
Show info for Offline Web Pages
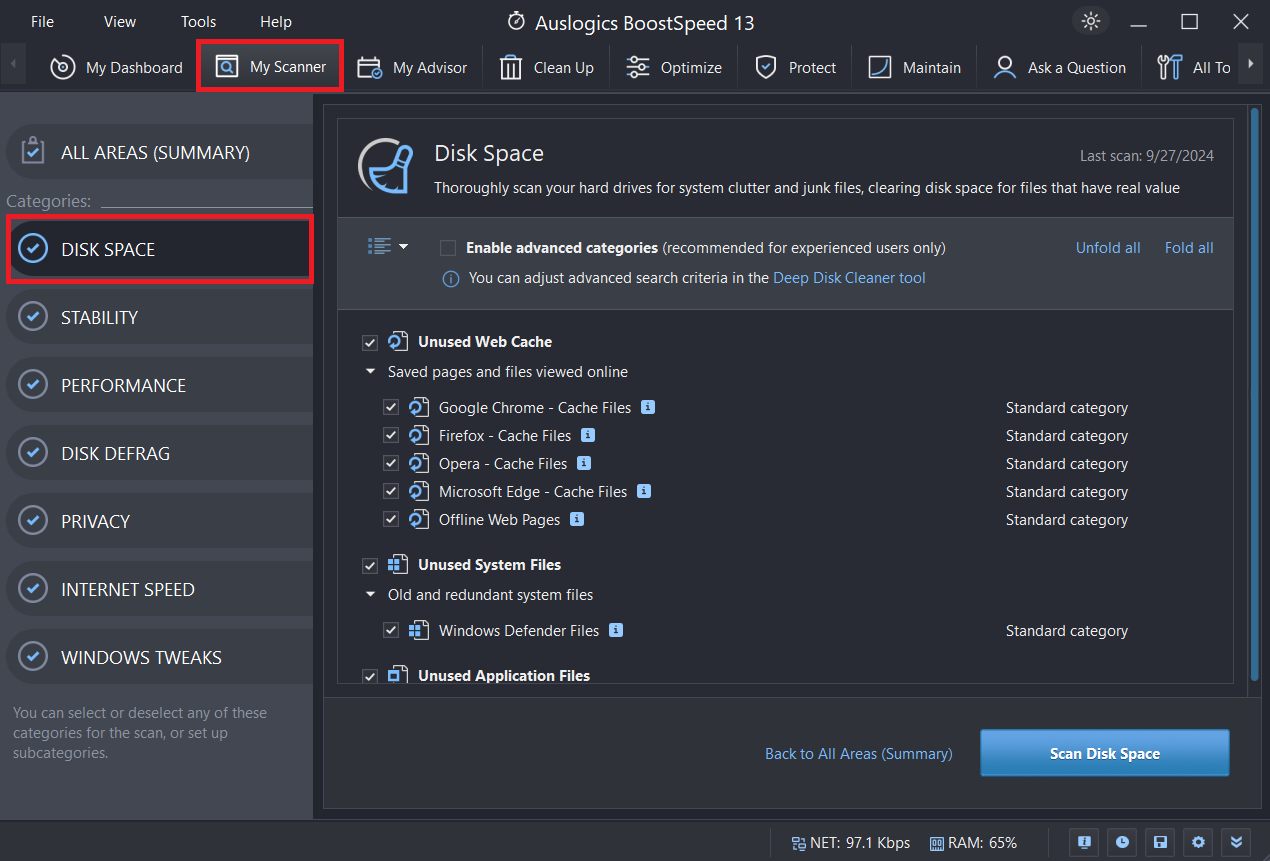[577, 519]
